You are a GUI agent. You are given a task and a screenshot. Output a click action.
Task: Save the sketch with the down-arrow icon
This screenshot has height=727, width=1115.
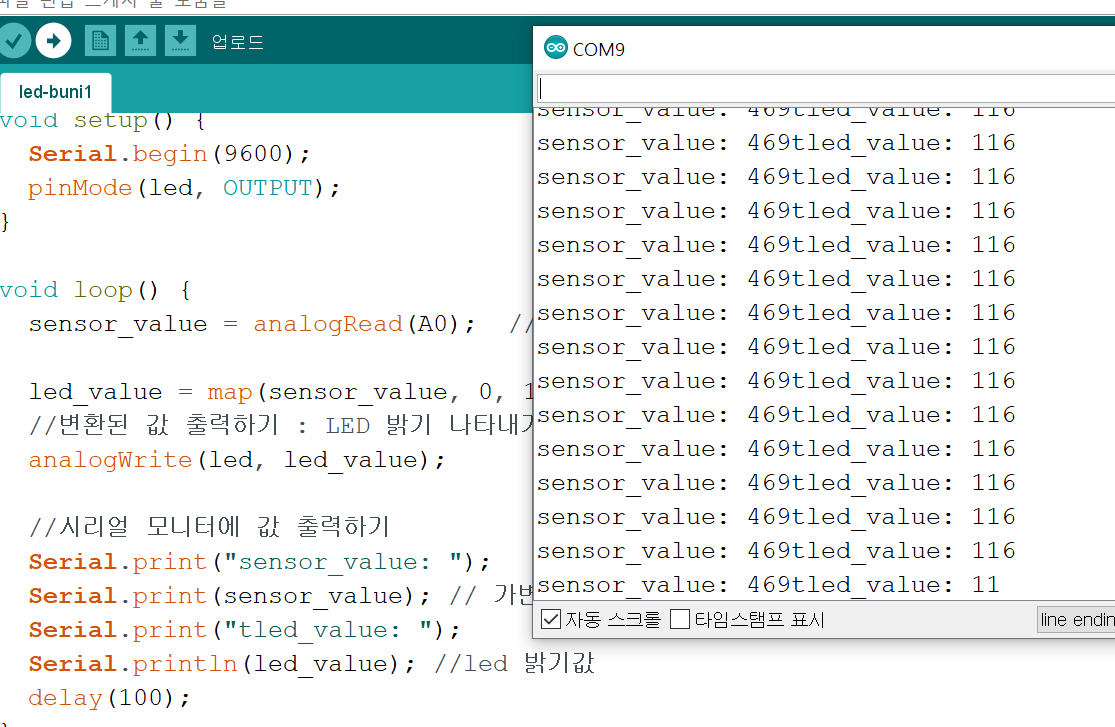pos(180,41)
